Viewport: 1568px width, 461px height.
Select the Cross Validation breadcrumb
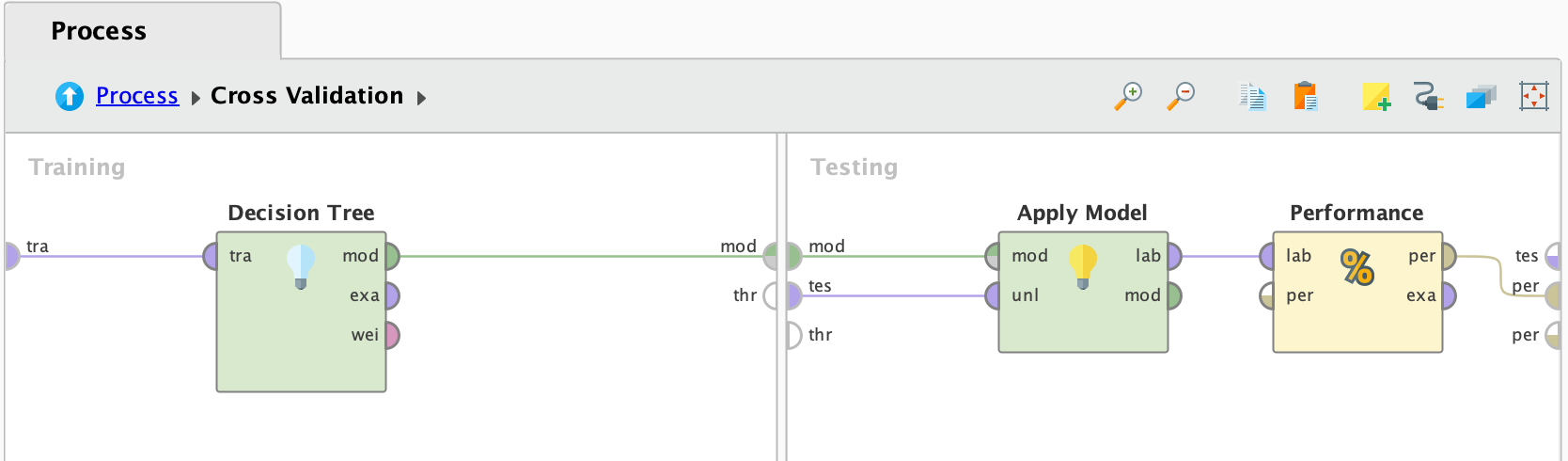306,96
